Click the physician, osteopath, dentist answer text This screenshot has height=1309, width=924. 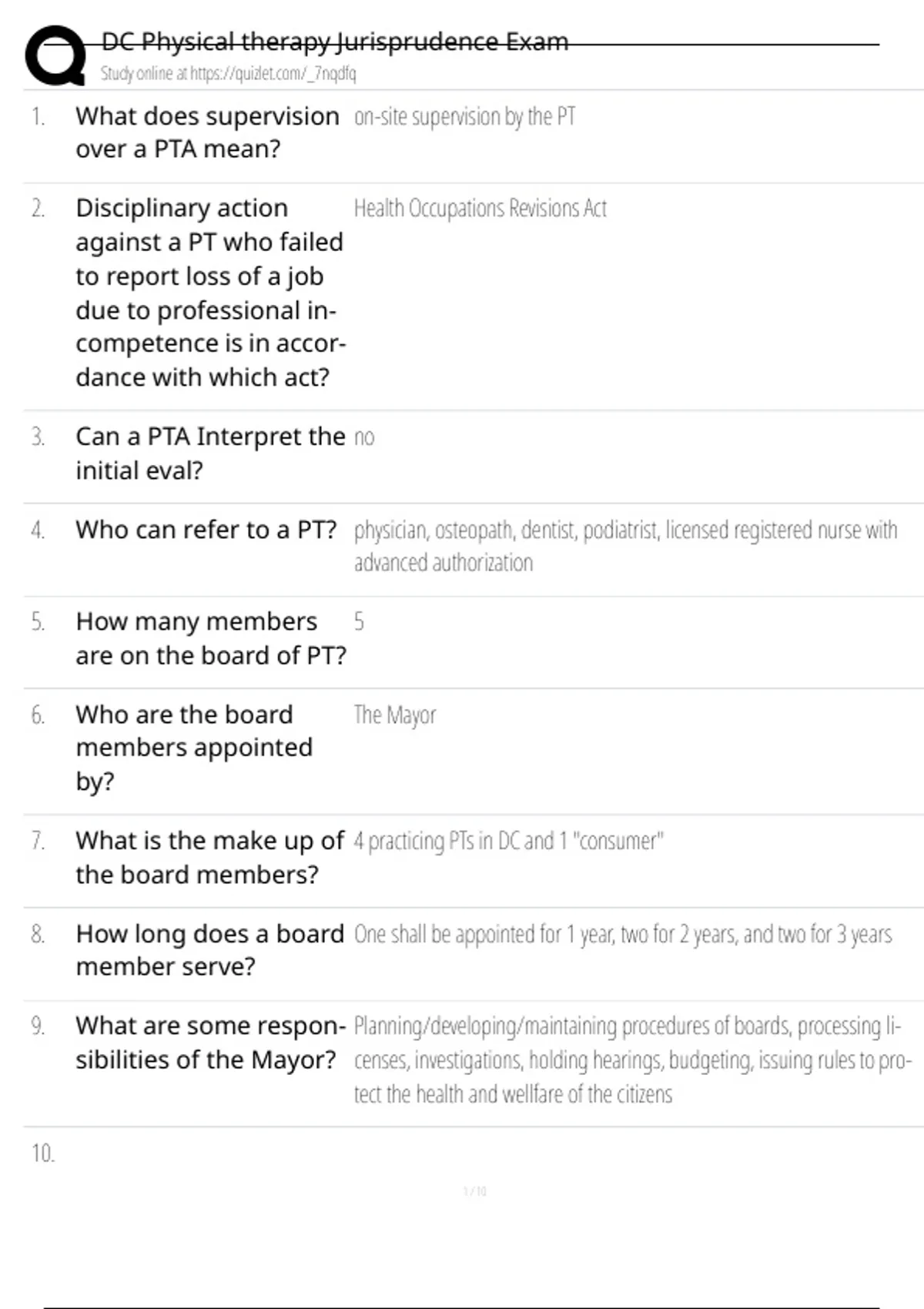click(x=624, y=545)
